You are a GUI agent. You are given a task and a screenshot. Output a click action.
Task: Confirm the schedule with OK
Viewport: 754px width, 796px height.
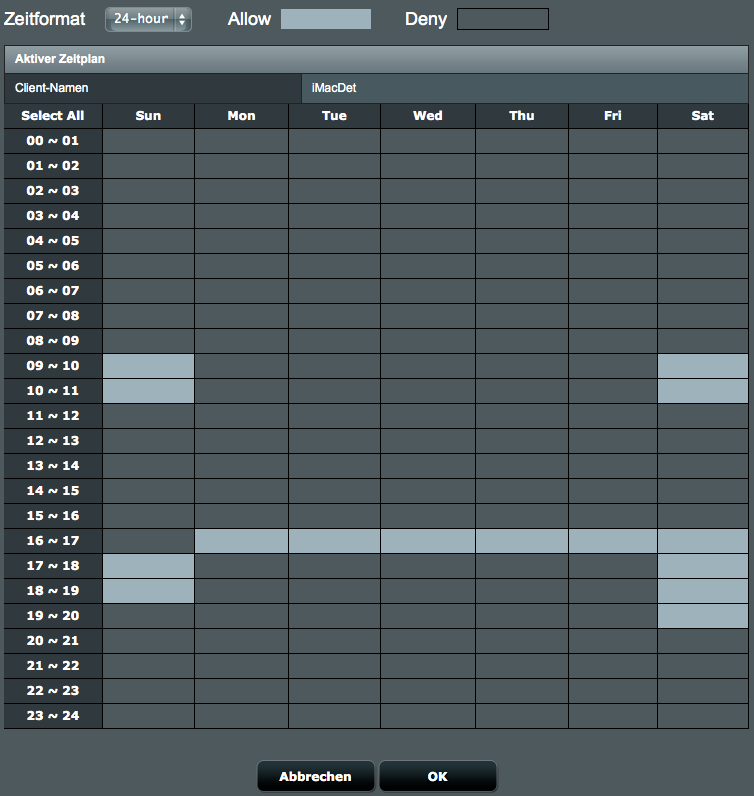click(437, 776)
